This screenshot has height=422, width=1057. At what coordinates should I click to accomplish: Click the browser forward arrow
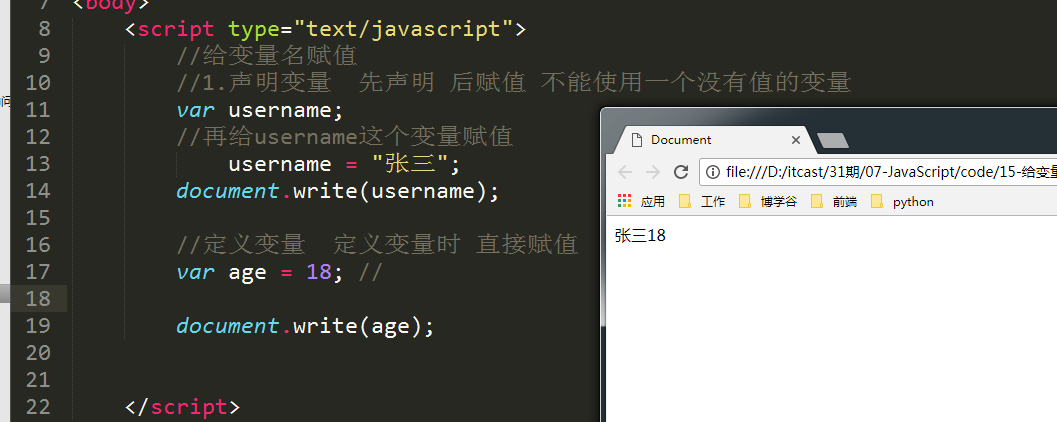click(x=653, y=172)
